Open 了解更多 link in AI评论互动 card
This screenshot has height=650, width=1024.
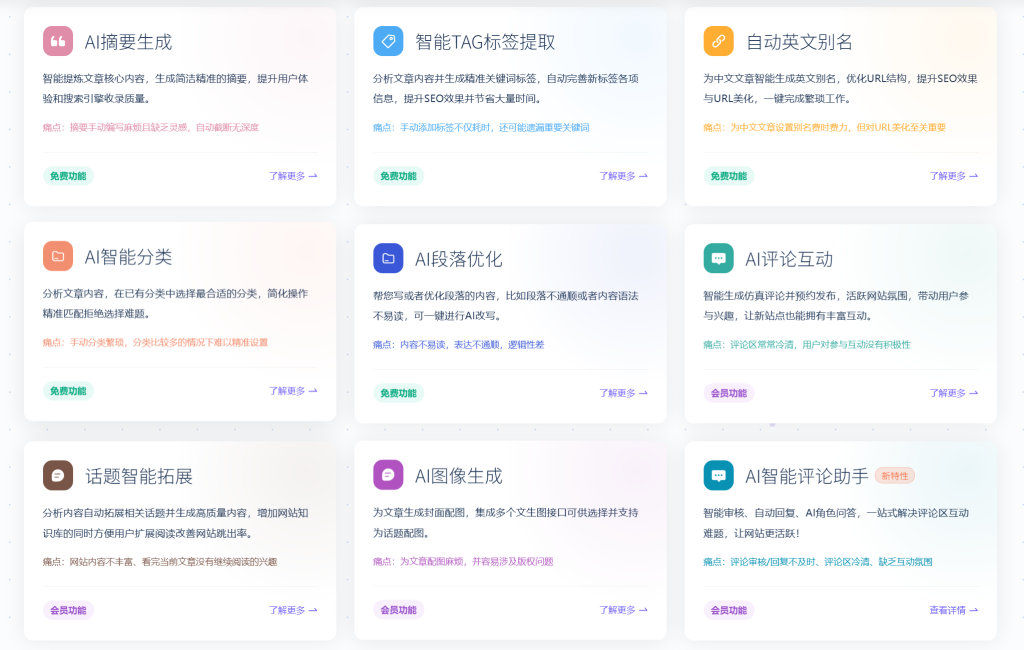953,393
